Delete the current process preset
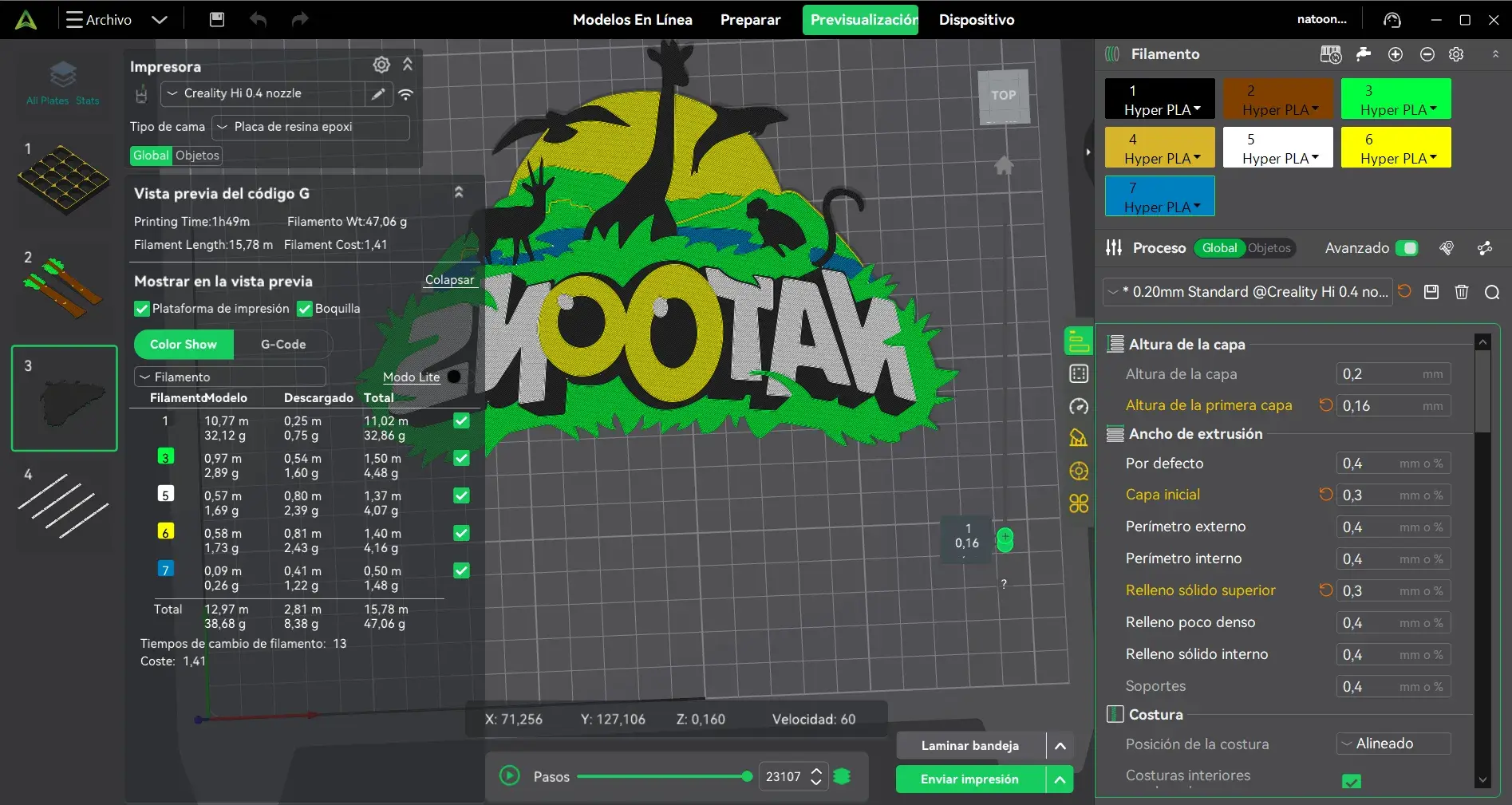The image size is (1512, 805). point(1462,292)
